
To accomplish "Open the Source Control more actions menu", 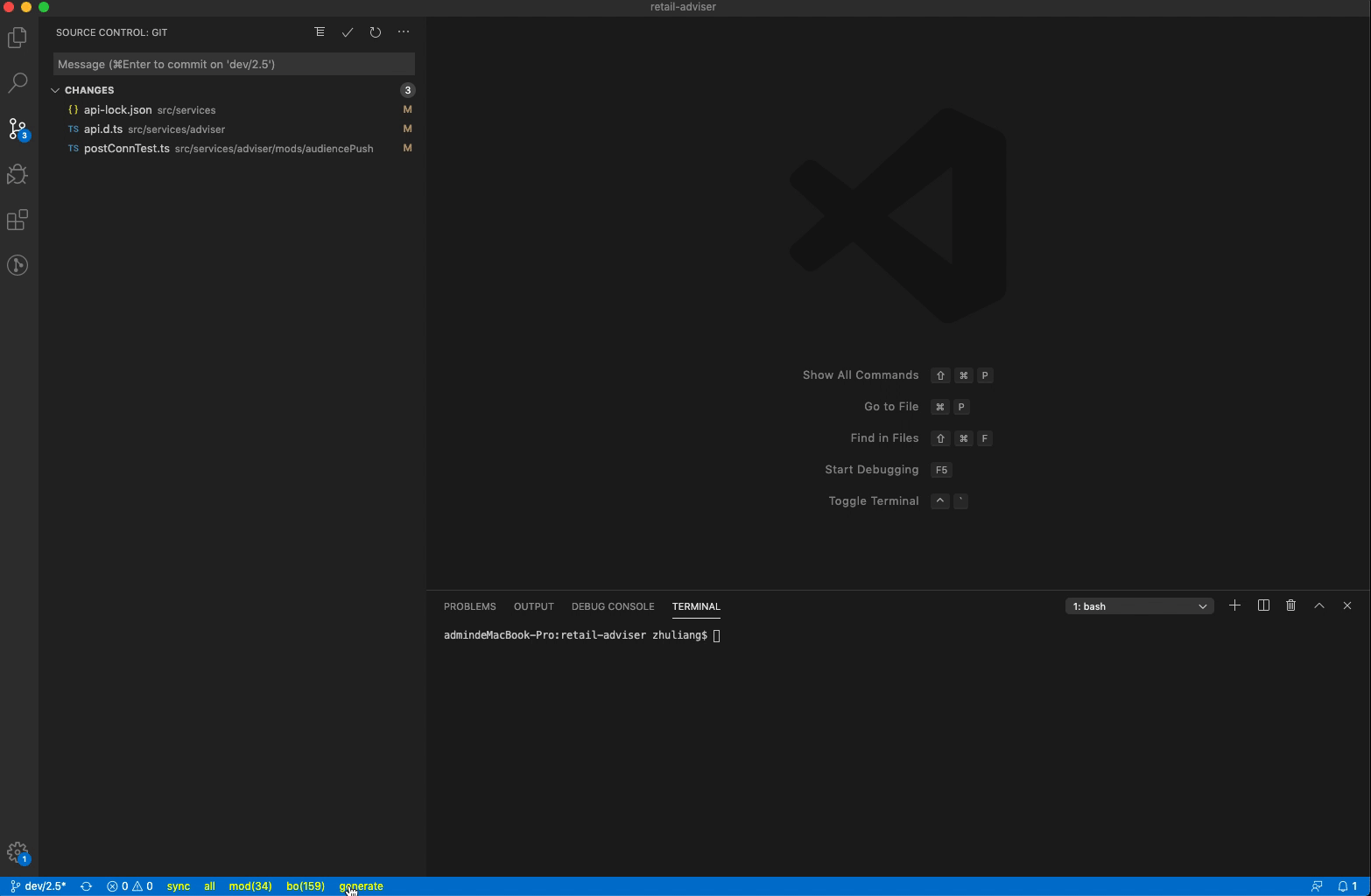I will tap(404, 32).
